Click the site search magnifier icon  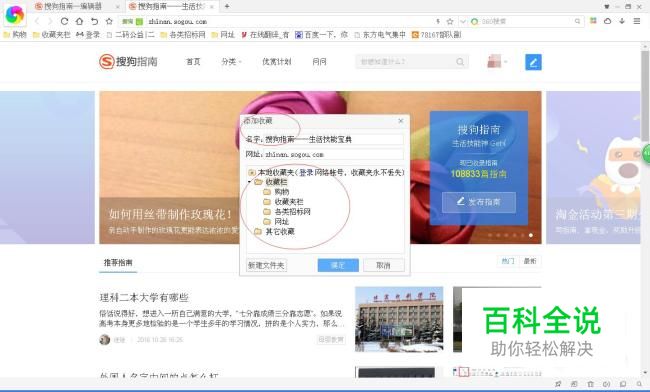coord(460,62)
